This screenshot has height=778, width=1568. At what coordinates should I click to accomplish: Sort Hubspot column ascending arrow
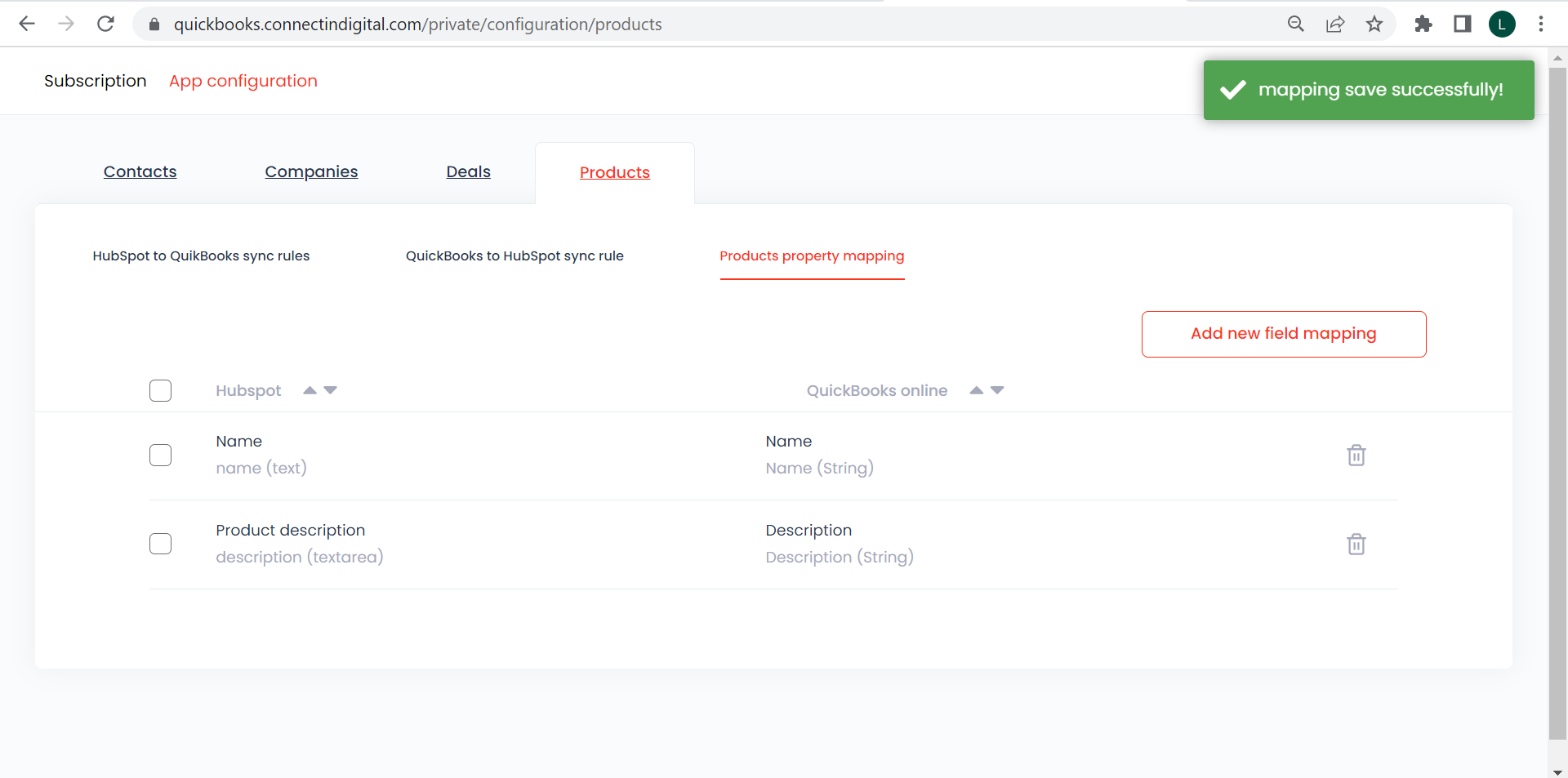pos(310,390)
